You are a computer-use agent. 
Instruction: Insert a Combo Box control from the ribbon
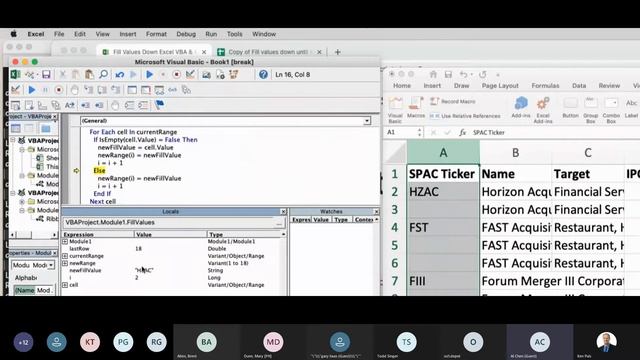click(x=611, y=110)
